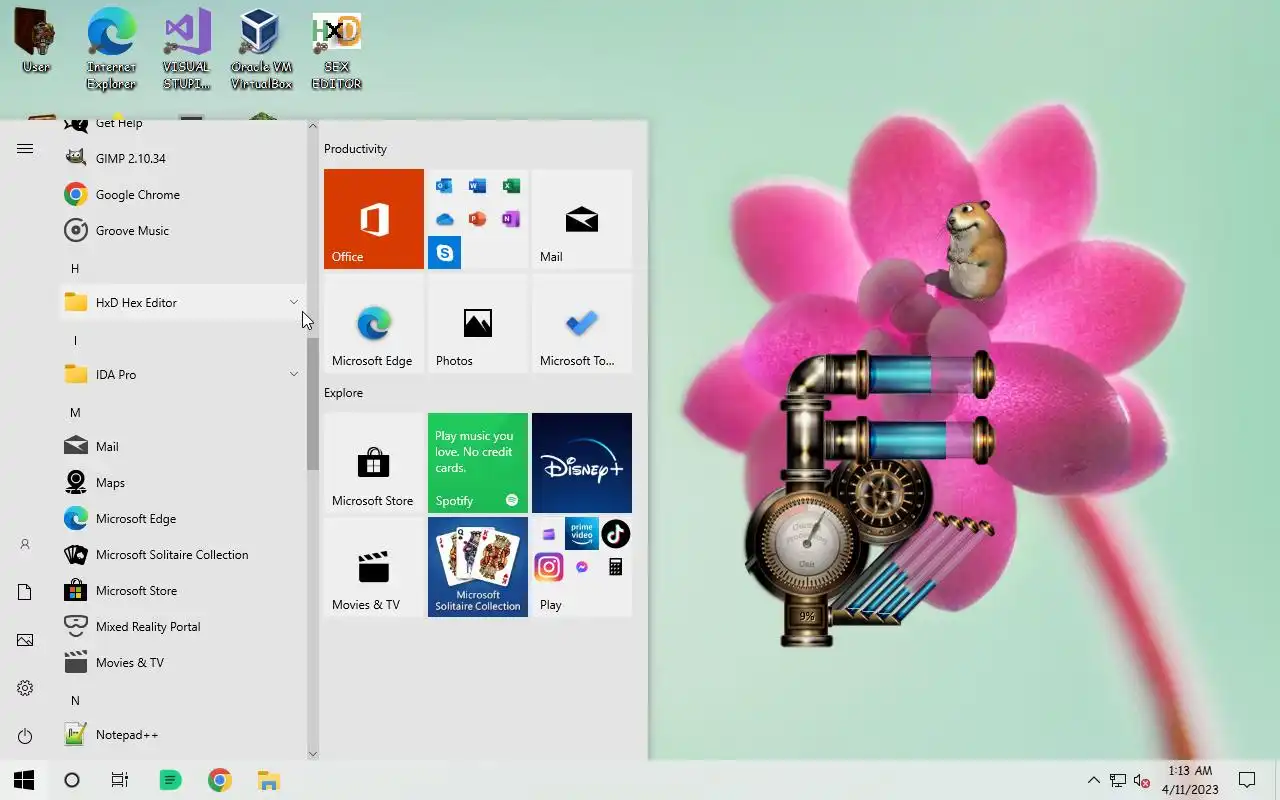The height and width of the screenshot is (800, 1280).
Task: Open the Mail tile
Action: click(582, 219)
